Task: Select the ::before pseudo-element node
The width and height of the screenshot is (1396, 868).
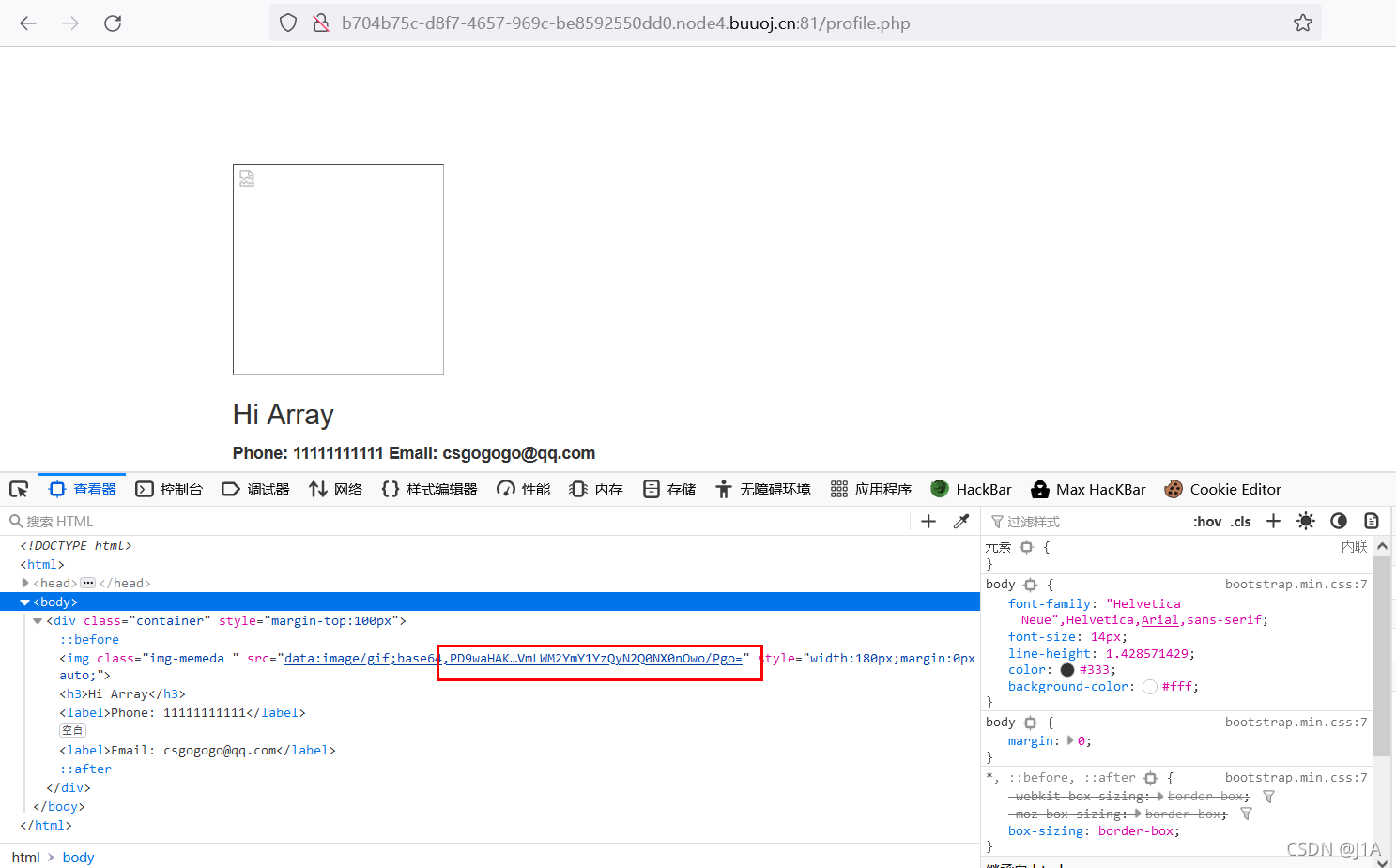Action: [x=89, y=639]
